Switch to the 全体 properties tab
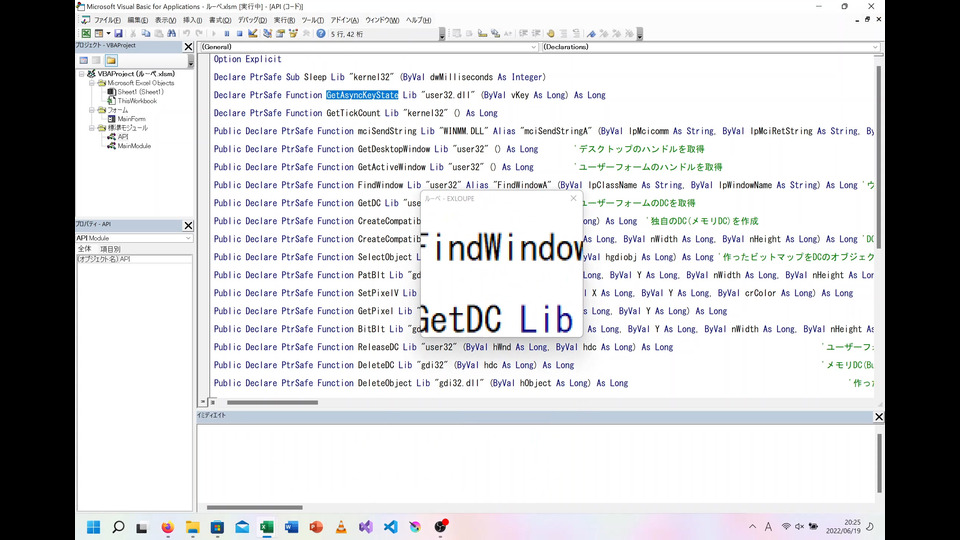This screenshot has width=960, height=540. (84, 249)
